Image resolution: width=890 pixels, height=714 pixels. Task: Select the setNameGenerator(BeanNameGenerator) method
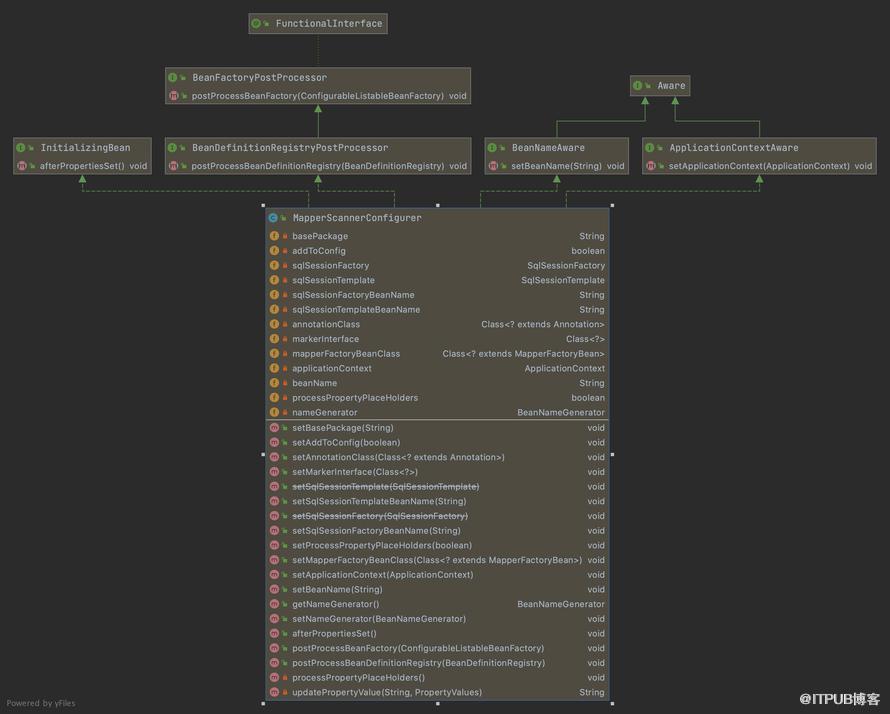pos(379,619)
